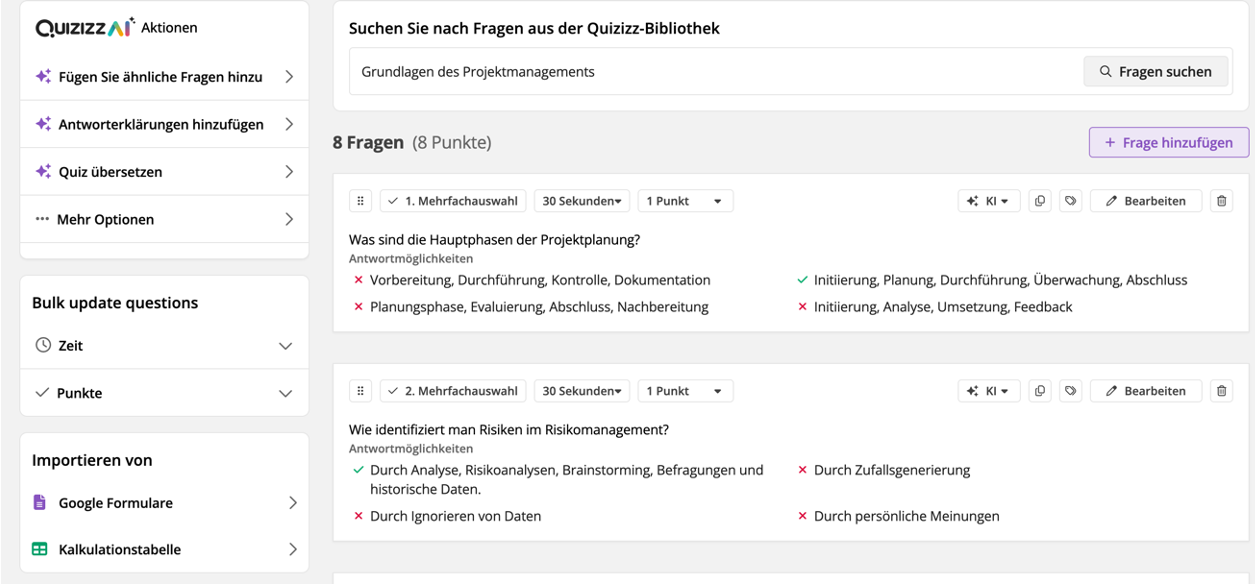Expand the Zeit bulk update section

point(164,345)
